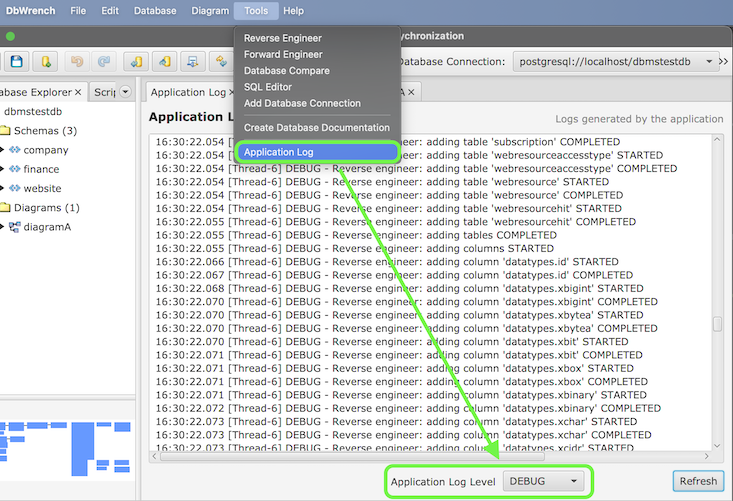Choose SQL Editor from Tools menu
733x501 pixels.
tap(317, 87)
